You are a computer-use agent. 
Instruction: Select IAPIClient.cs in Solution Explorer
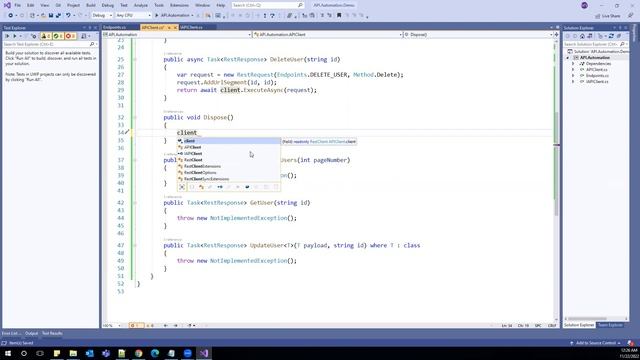[x=597, y=82]
